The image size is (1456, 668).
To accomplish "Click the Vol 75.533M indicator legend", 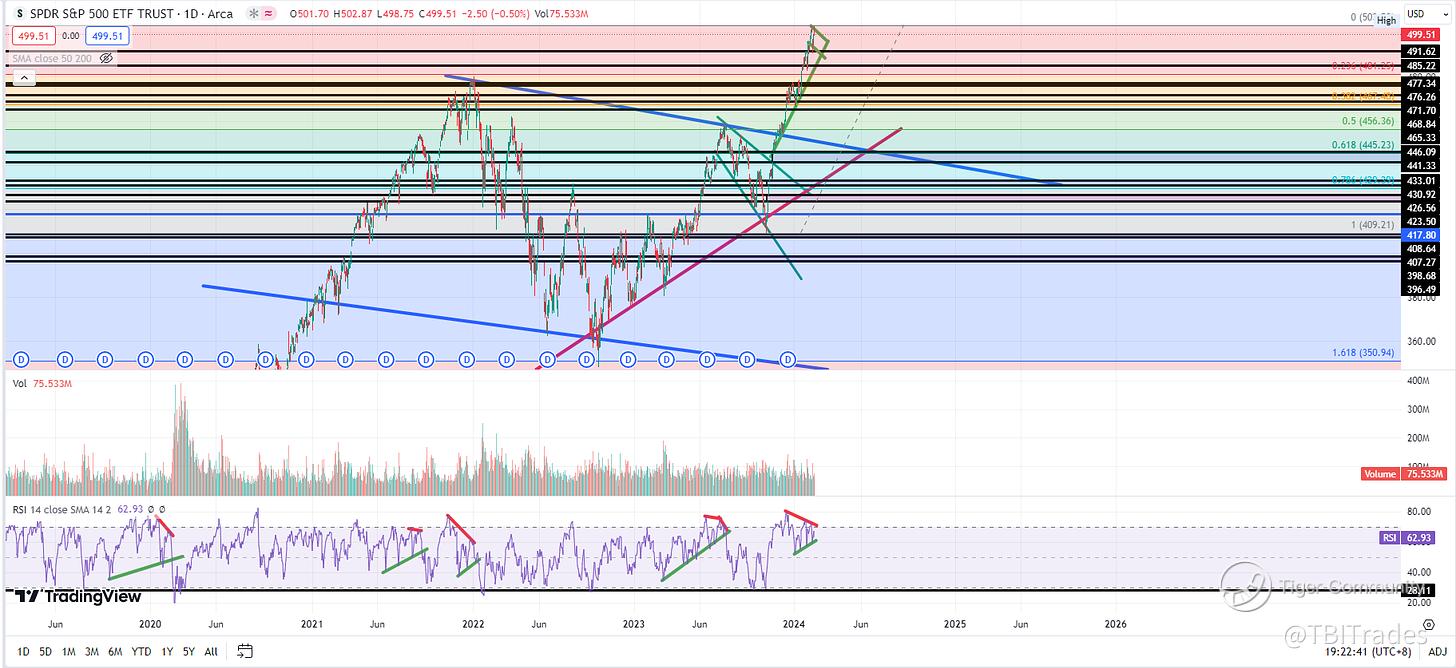I will [x=44, y=383].
